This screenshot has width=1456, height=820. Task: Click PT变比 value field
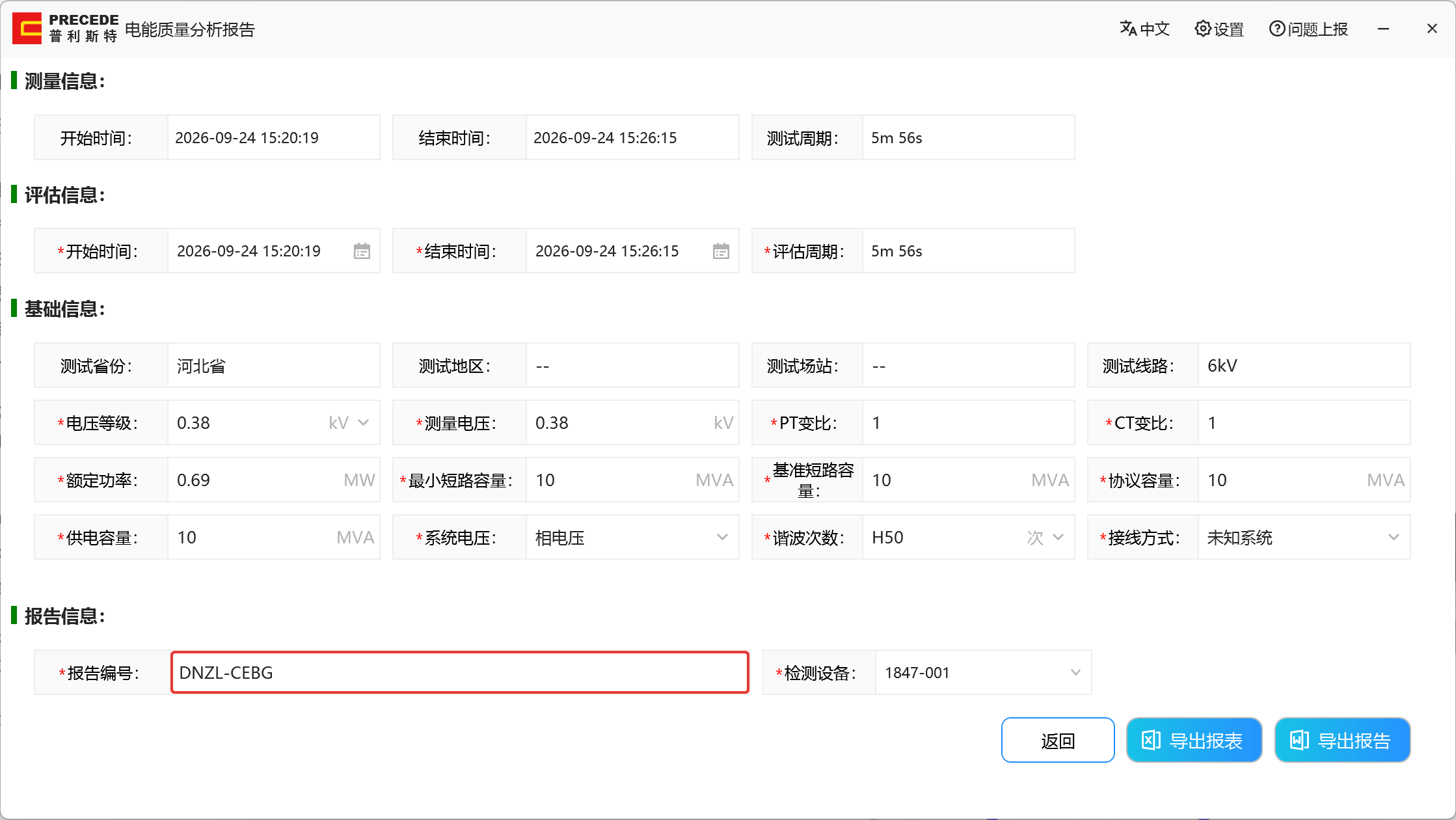(968, 423)
